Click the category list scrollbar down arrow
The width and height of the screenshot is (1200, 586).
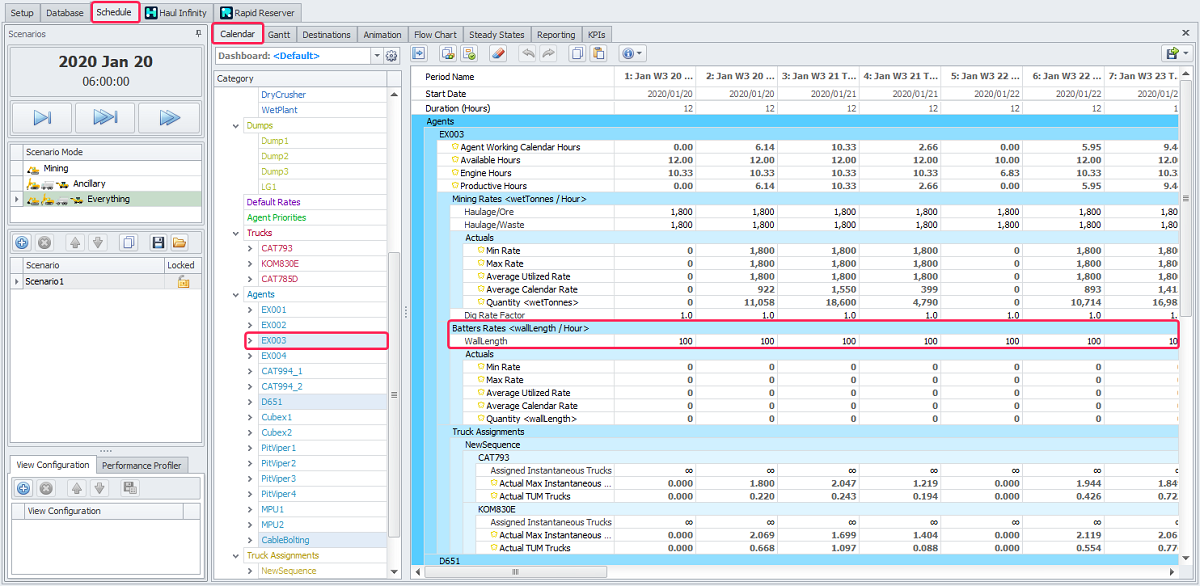coord(394,573)
